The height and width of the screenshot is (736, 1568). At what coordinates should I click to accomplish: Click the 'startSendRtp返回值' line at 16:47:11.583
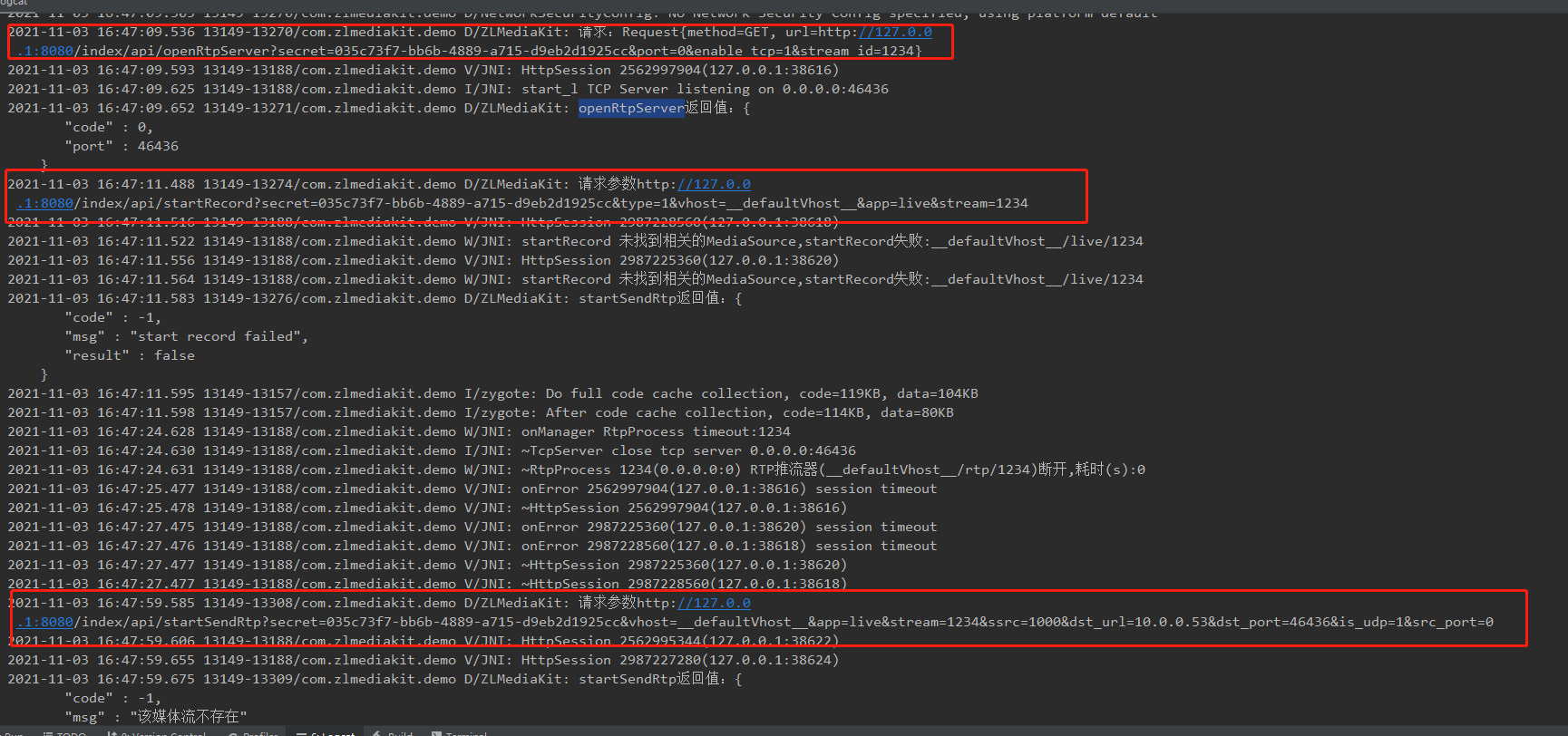375,298
